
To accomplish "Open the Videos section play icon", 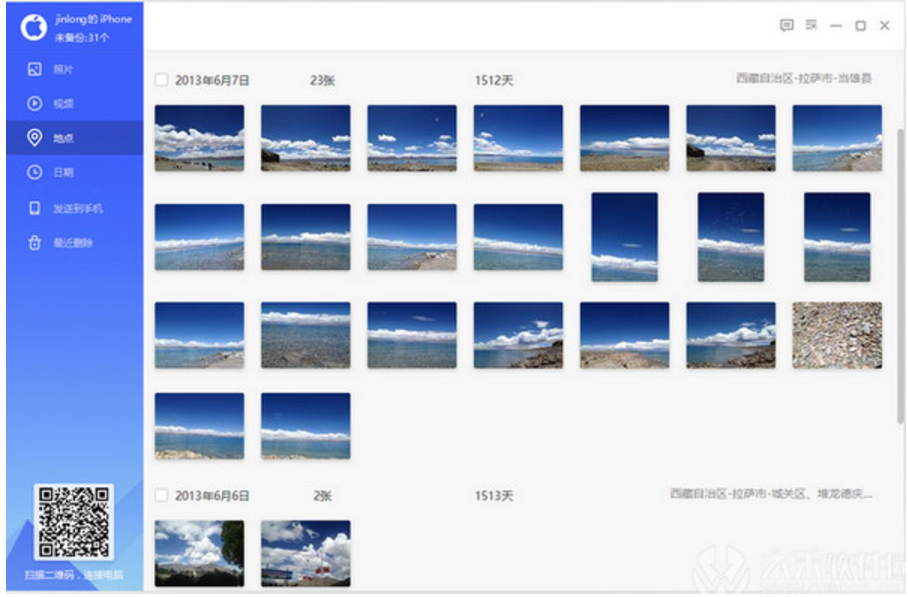I will click(35, 103).
